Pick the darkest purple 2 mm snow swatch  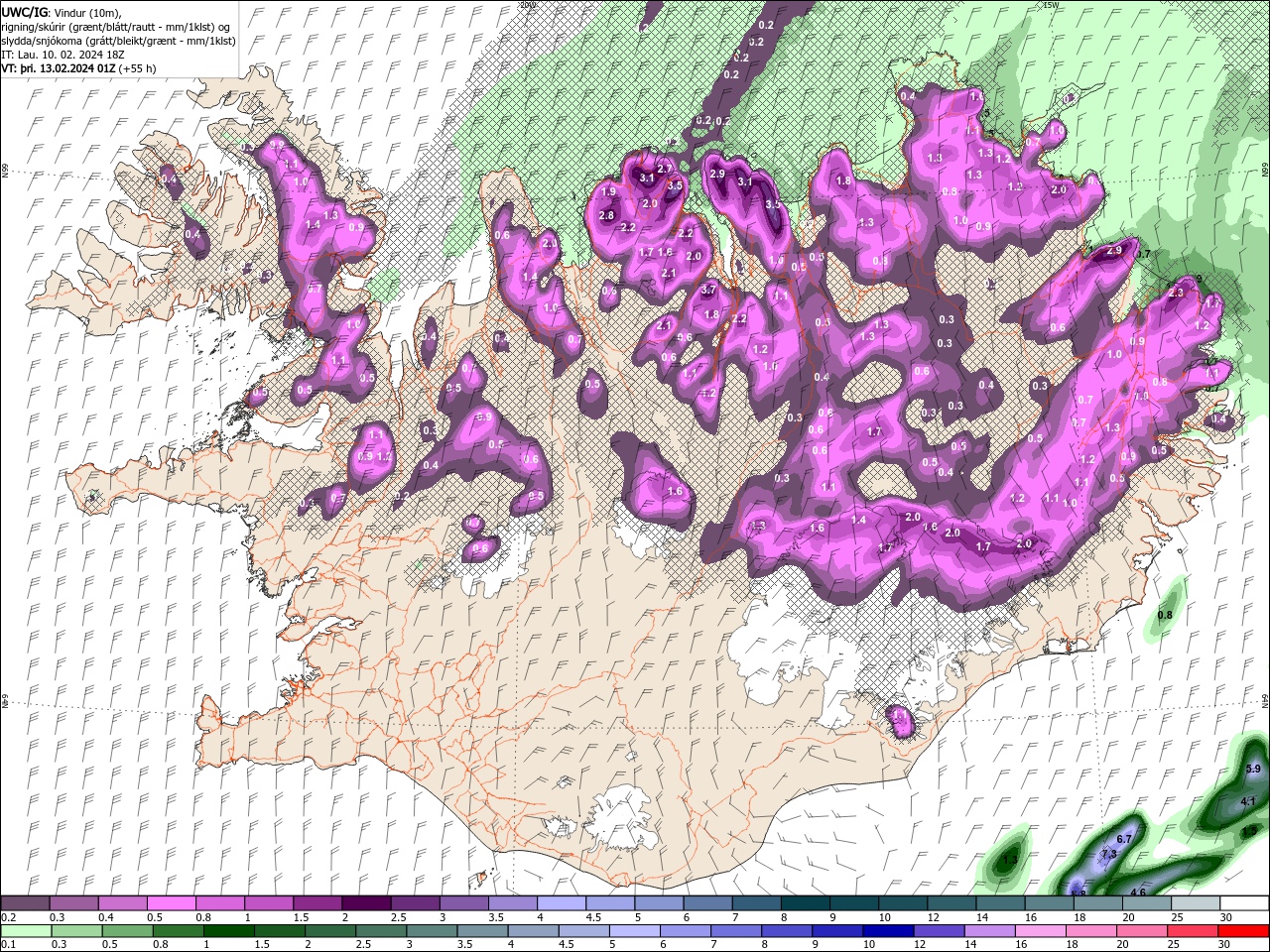(x=365, y=903)
